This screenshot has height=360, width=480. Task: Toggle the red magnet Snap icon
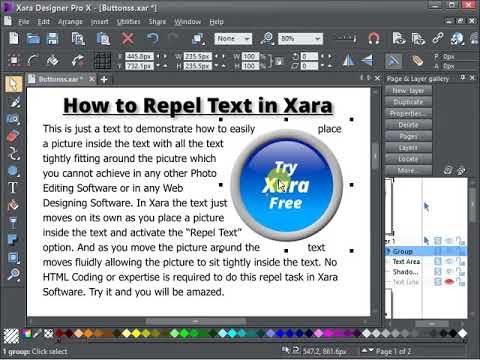coord(374,39)
